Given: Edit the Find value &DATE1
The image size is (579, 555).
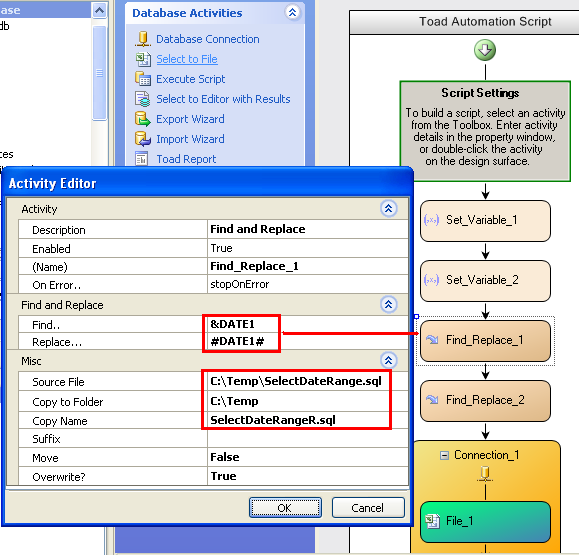Looking at the screenshot, I should point(308,324).
